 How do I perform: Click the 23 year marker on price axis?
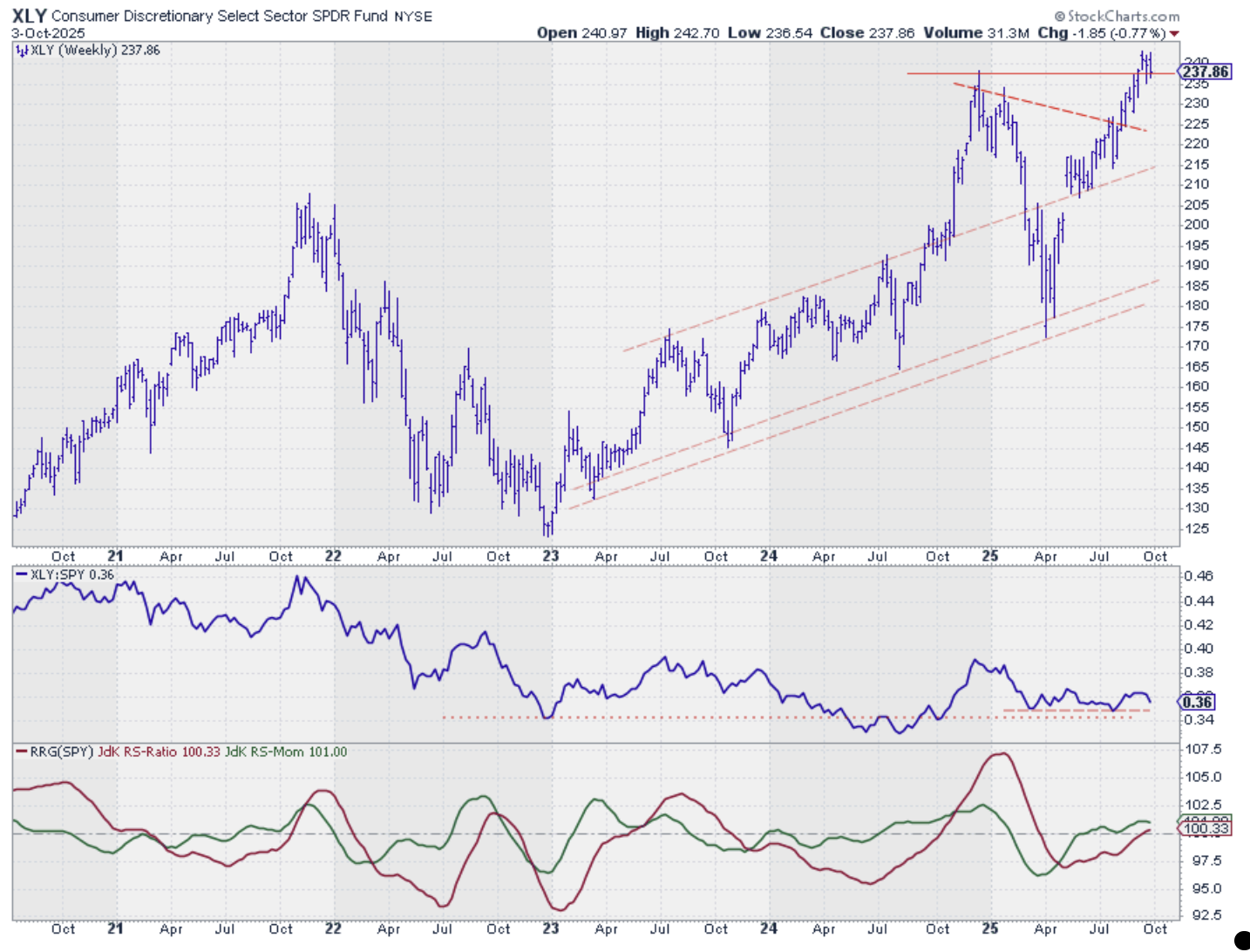point(550,556)
